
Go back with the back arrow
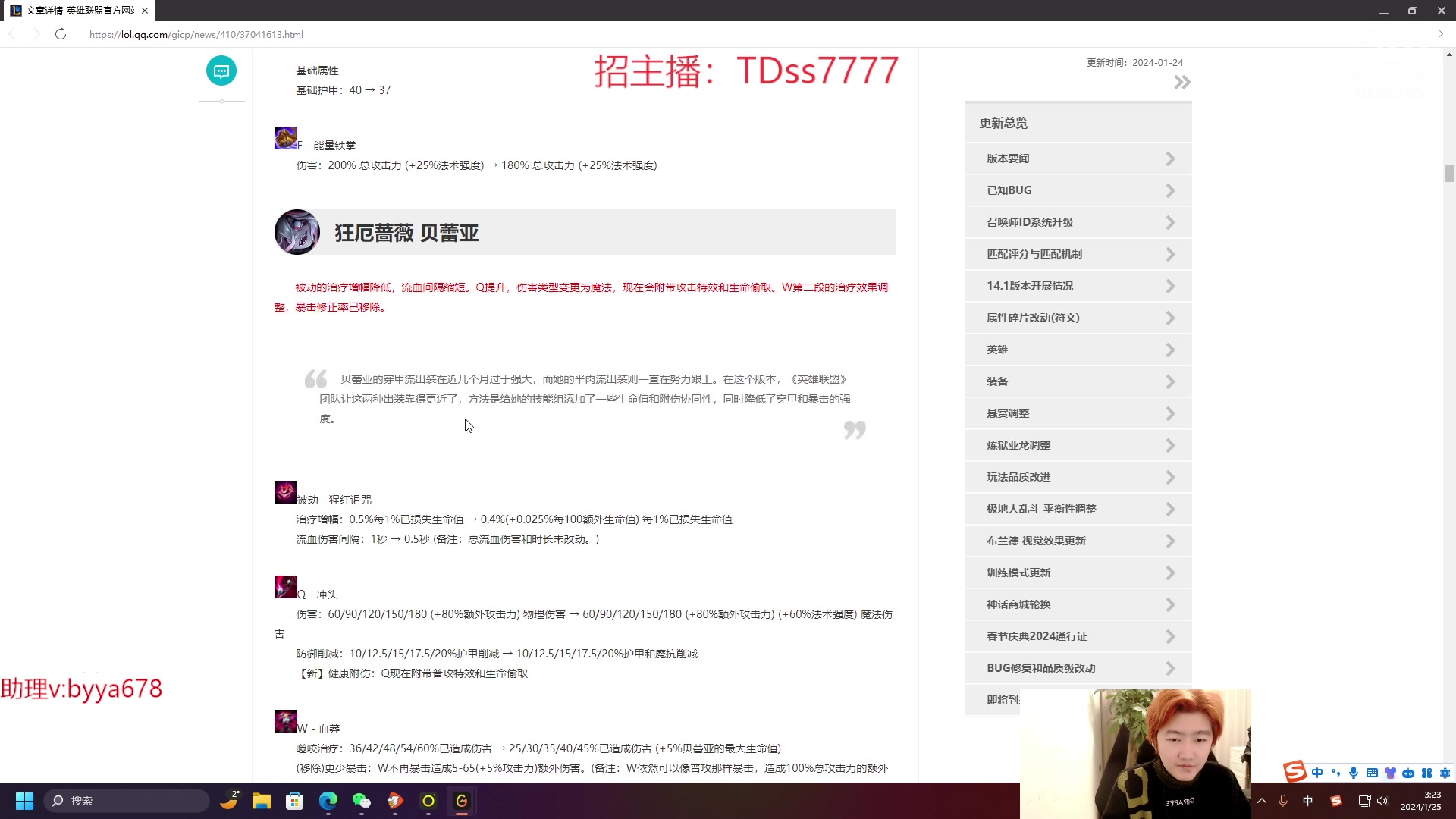pyautogui.click(x=12, y=34)
